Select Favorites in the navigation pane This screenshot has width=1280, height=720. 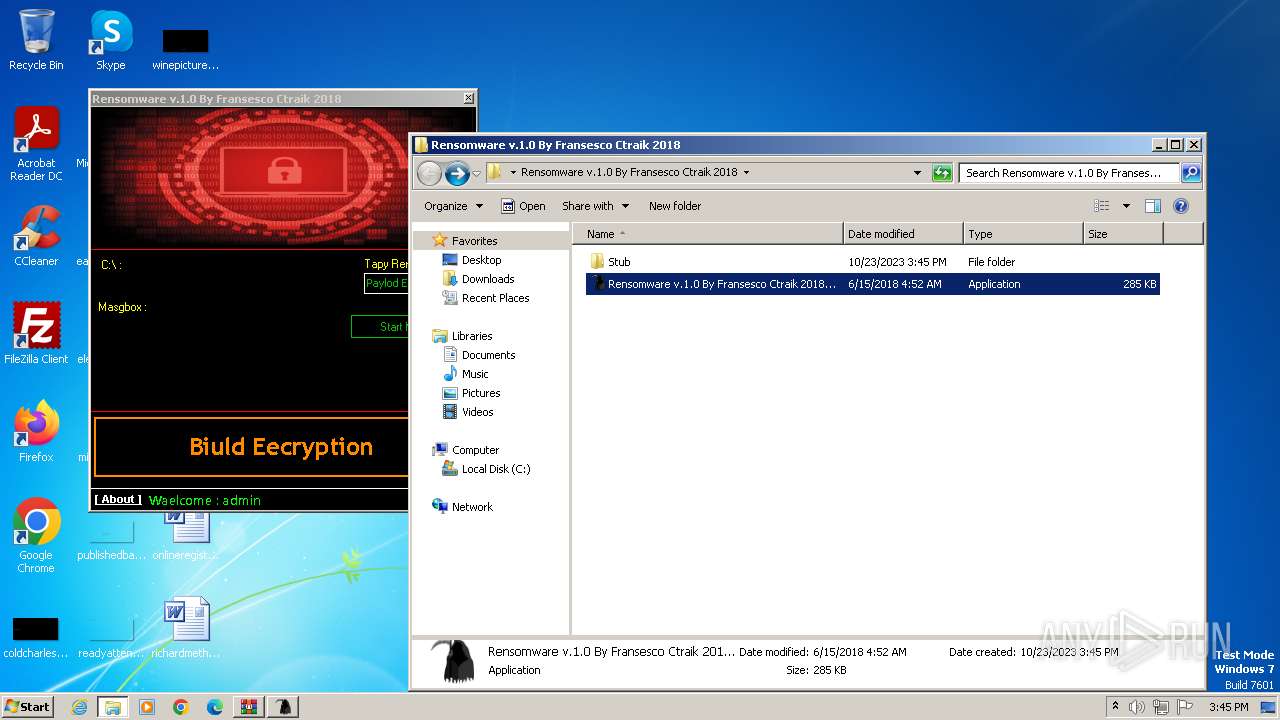pyautogui.click(x=474, y=241)
